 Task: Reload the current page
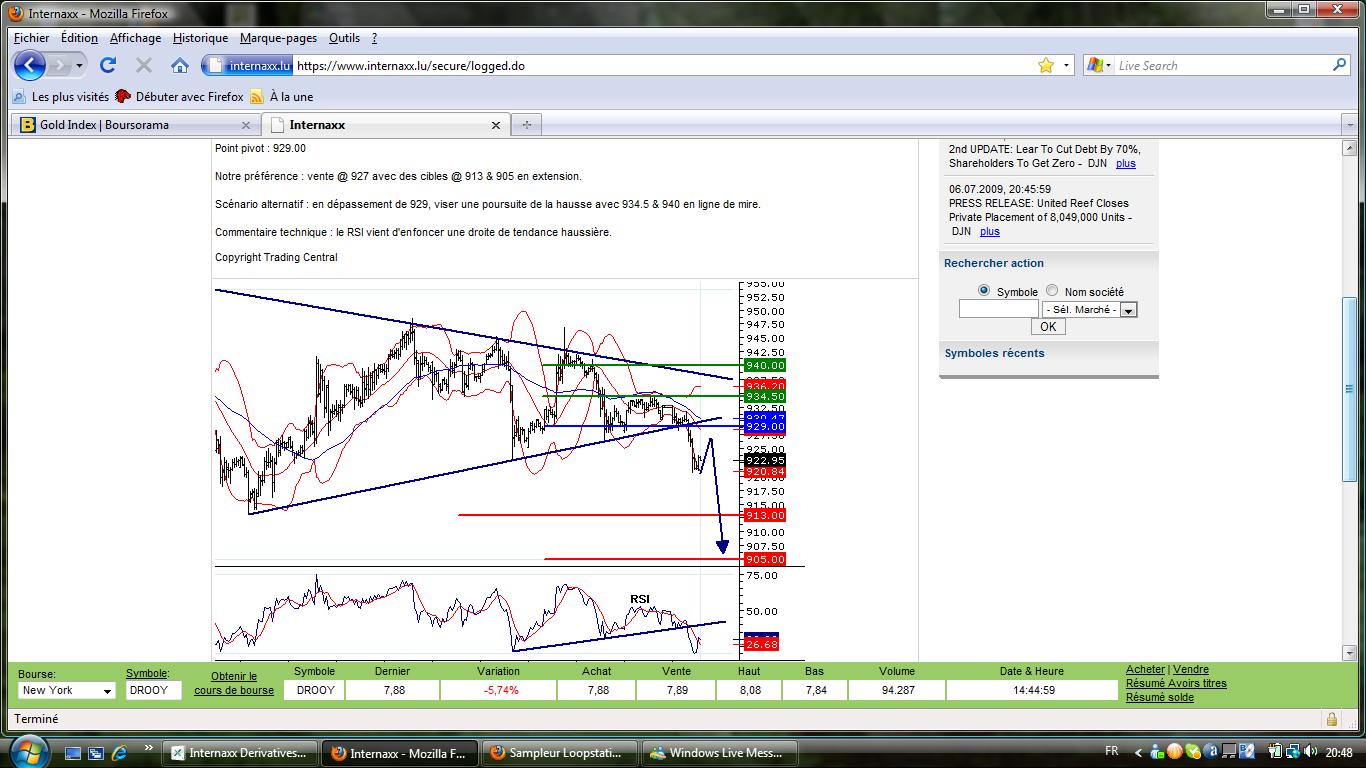108,66
